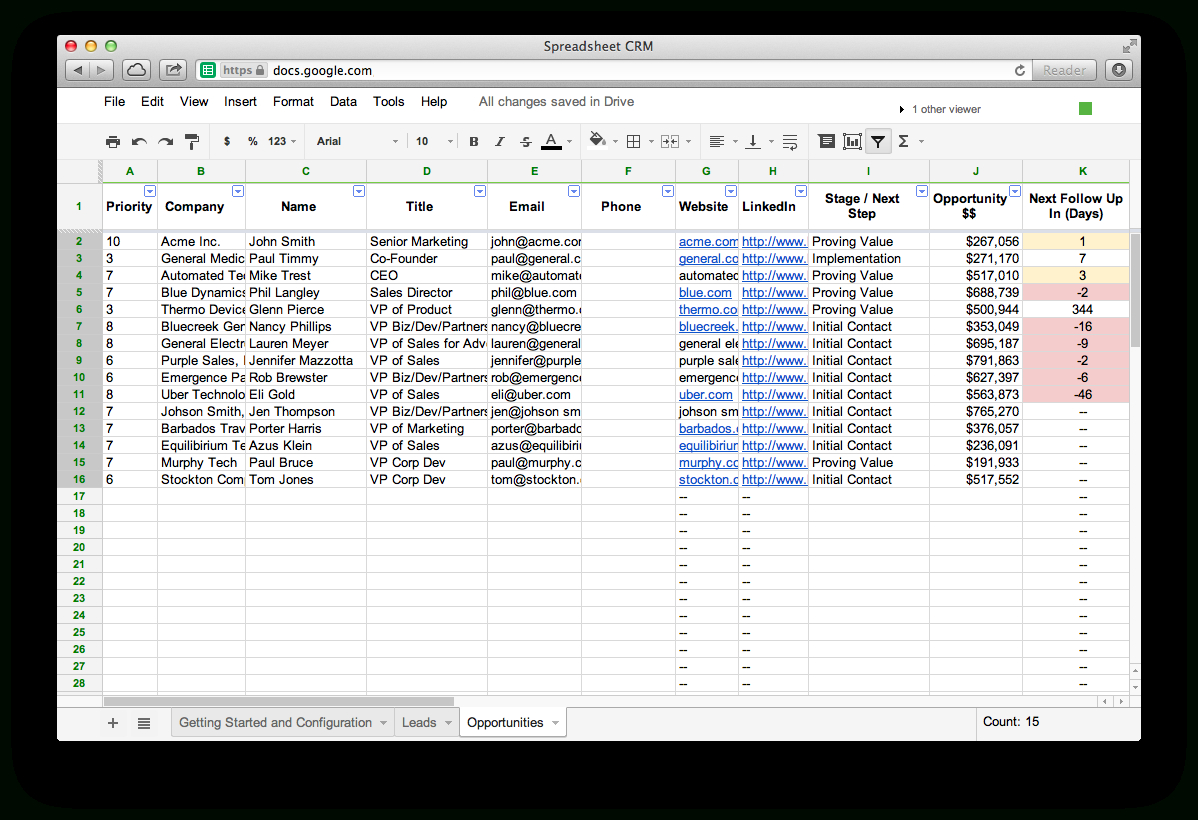Viewport: 1198px width, 820px height.
Task: Switch to the Leads sheet tab
Action: [419, 723]
